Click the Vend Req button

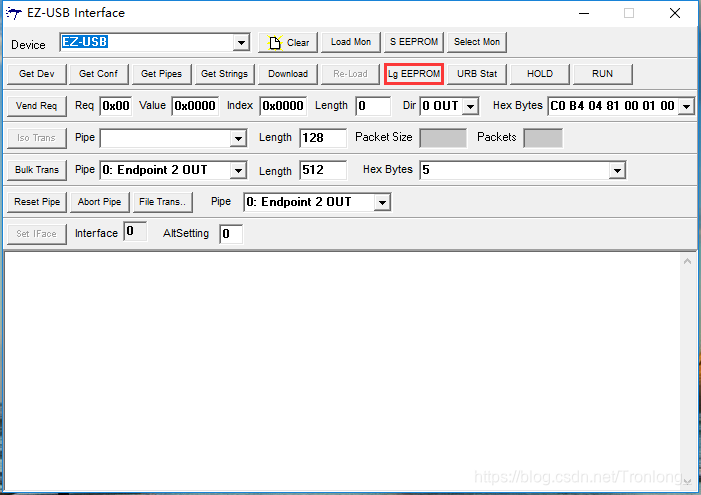click(37, 106)
